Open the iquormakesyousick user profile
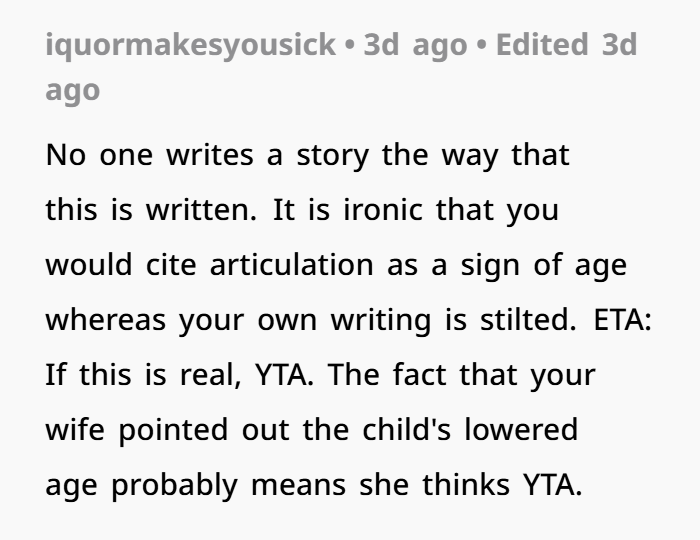Screen dimensions: 700x540 (190, 46)
